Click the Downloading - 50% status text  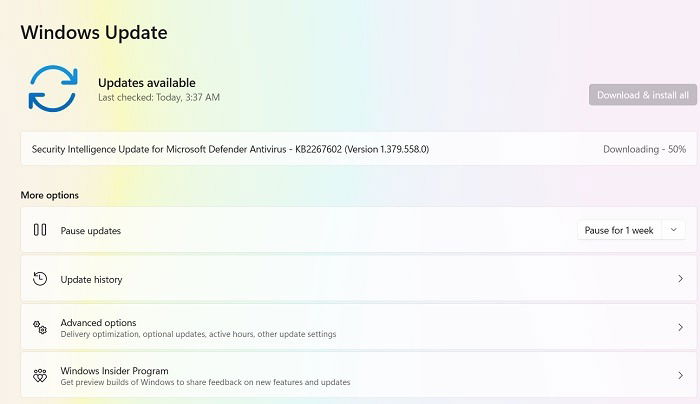click(644, 149)
